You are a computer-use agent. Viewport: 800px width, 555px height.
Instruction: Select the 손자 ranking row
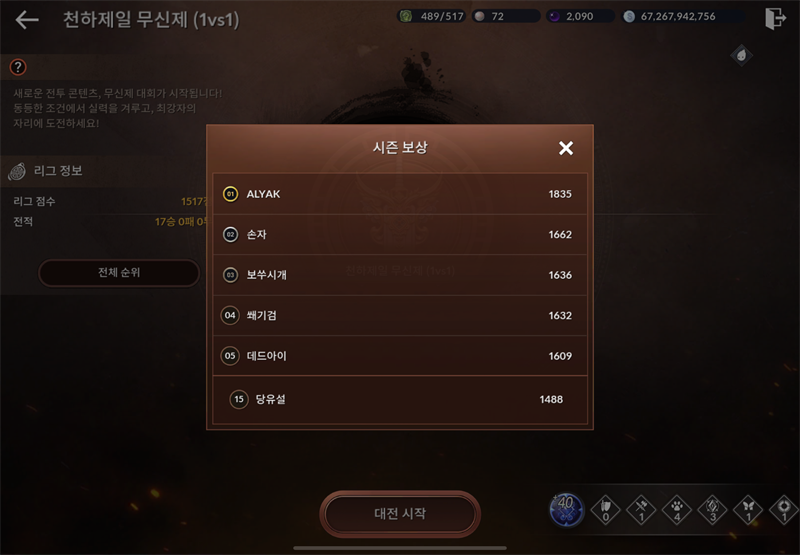coord(400,234)
